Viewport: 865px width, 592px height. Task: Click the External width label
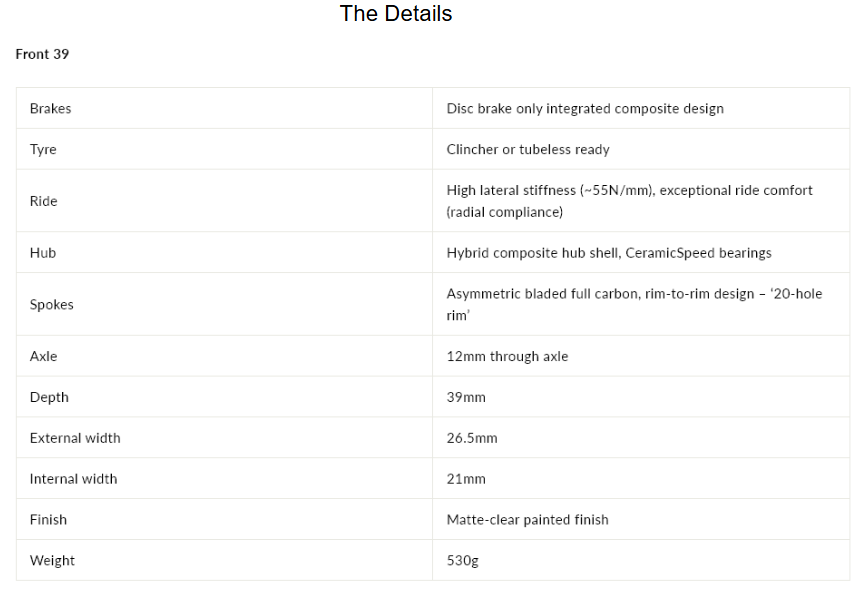[x=75, y=438]
